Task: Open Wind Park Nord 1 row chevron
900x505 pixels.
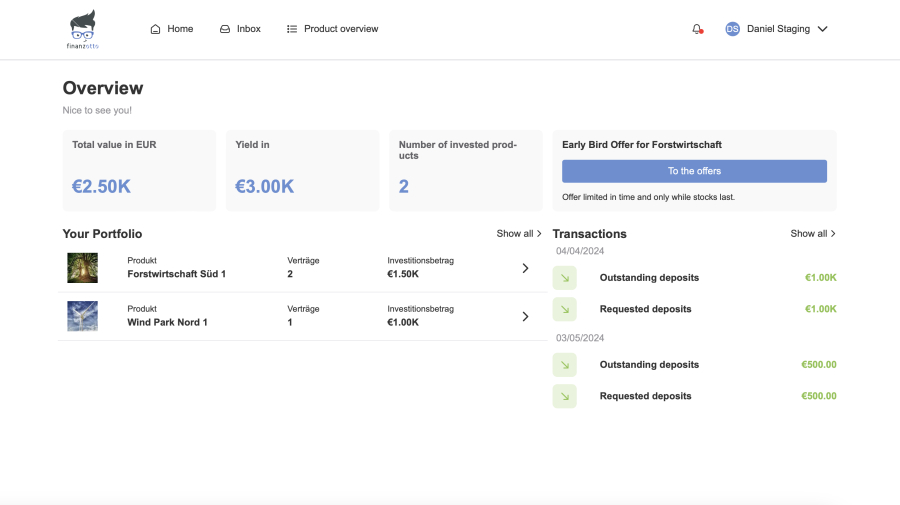Action: point(525,317)
